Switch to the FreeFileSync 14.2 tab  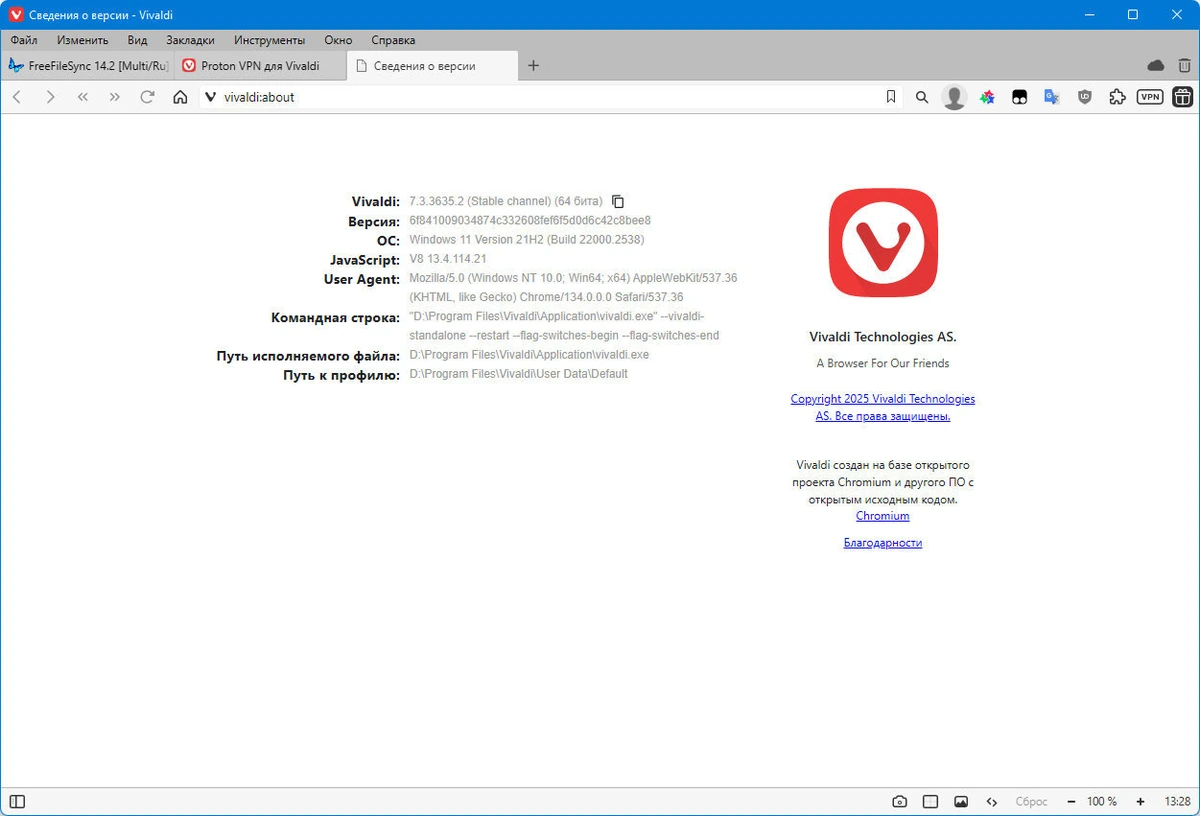(87, 66)
